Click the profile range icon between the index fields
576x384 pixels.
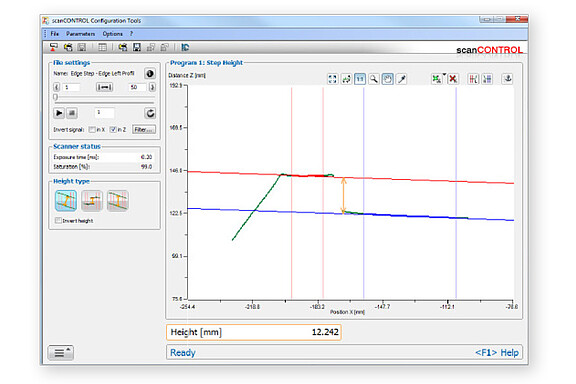click(x=104, y=87)
